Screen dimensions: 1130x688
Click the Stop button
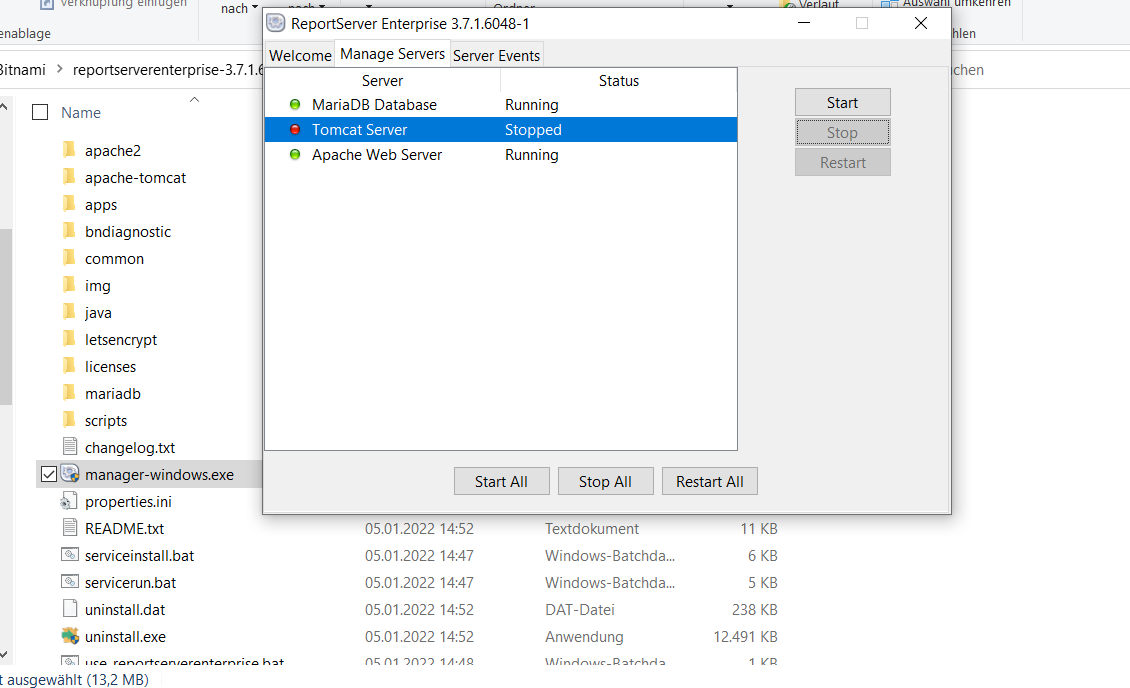(x=842, y=133)
